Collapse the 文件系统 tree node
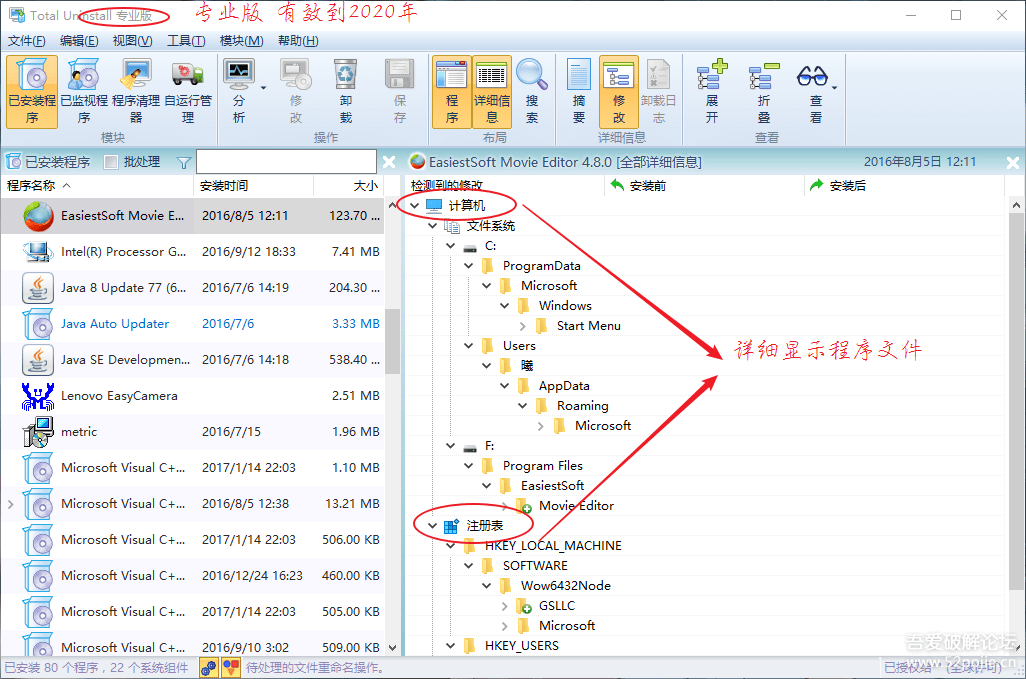 (x=433, y=226)
